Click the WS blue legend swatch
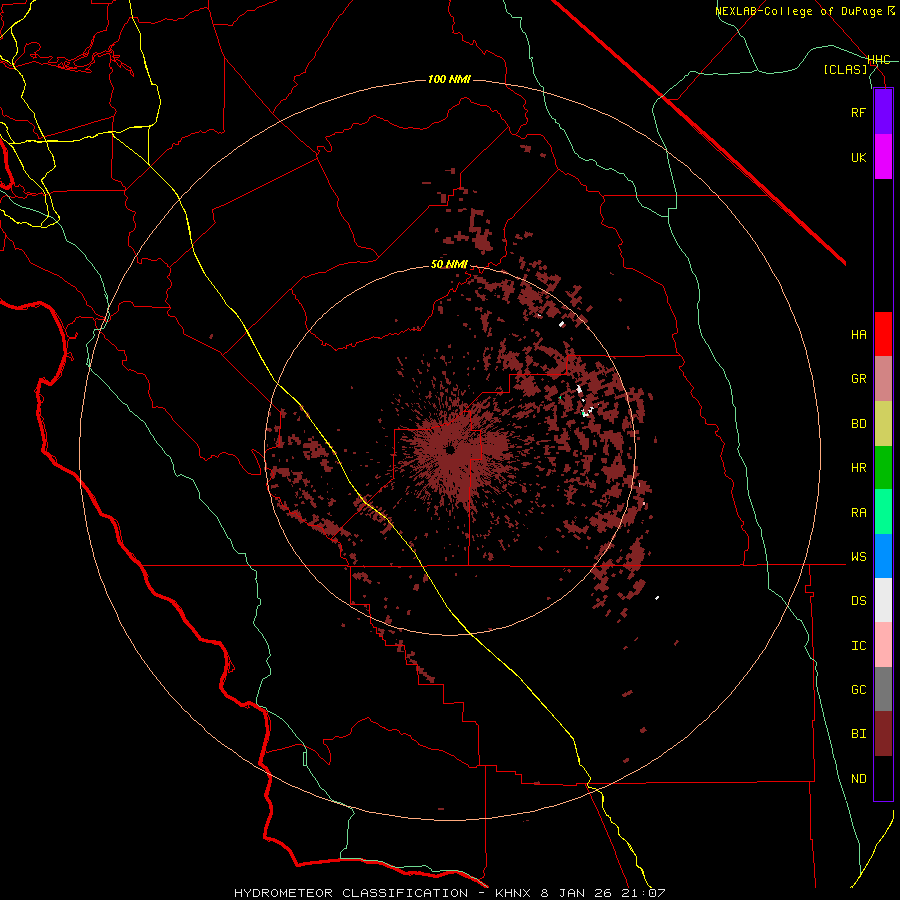The height and width of the screenshot is (900, 900). tap(883, 556)
